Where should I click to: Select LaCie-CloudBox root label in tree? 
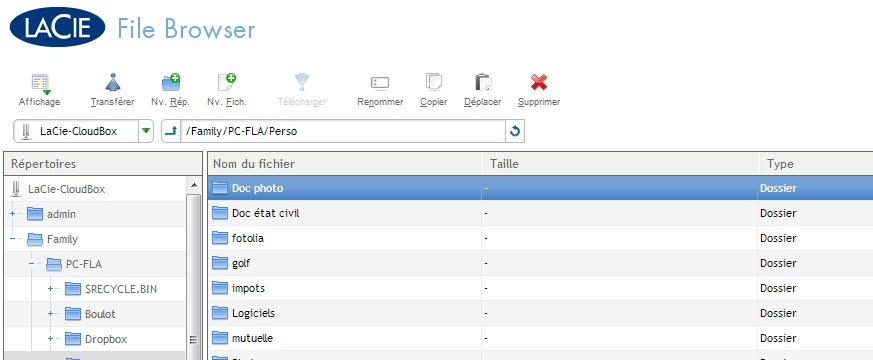(x=66, y=189)
